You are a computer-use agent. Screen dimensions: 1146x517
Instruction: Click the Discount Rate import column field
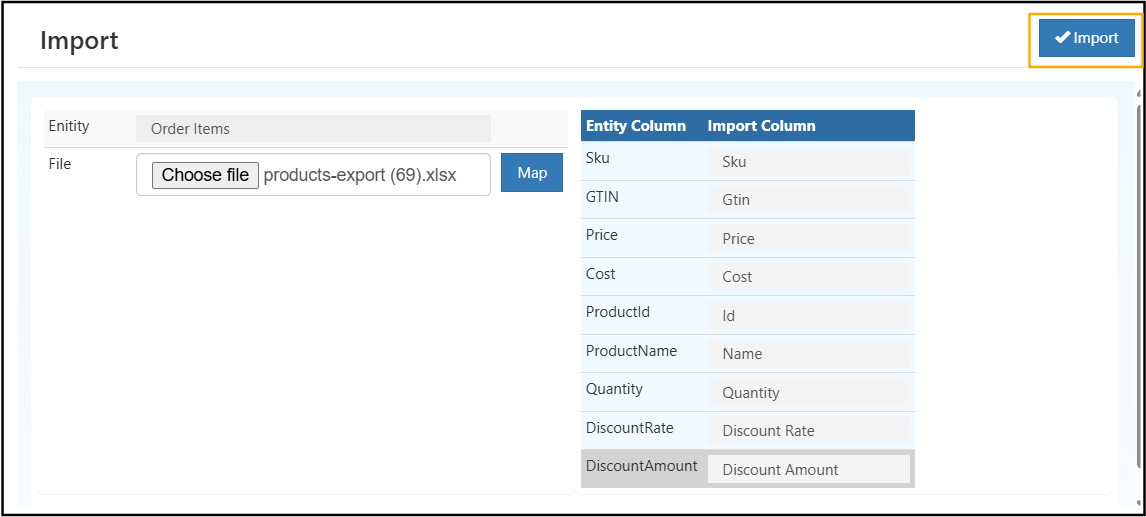pyautogui.click(x=808, y=431)
